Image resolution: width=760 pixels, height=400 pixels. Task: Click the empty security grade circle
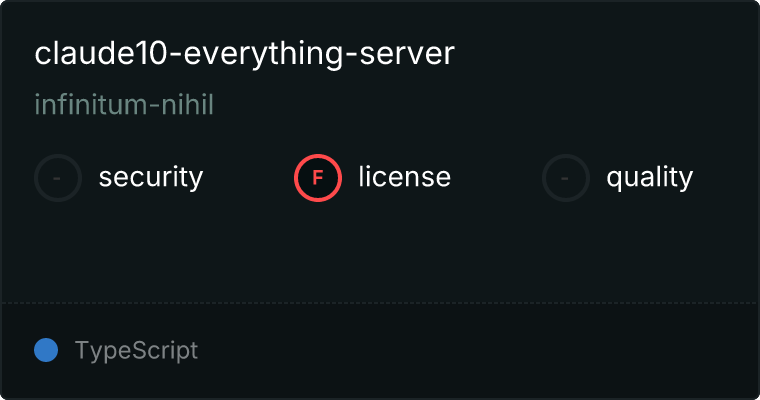click(x=58, y=178)
